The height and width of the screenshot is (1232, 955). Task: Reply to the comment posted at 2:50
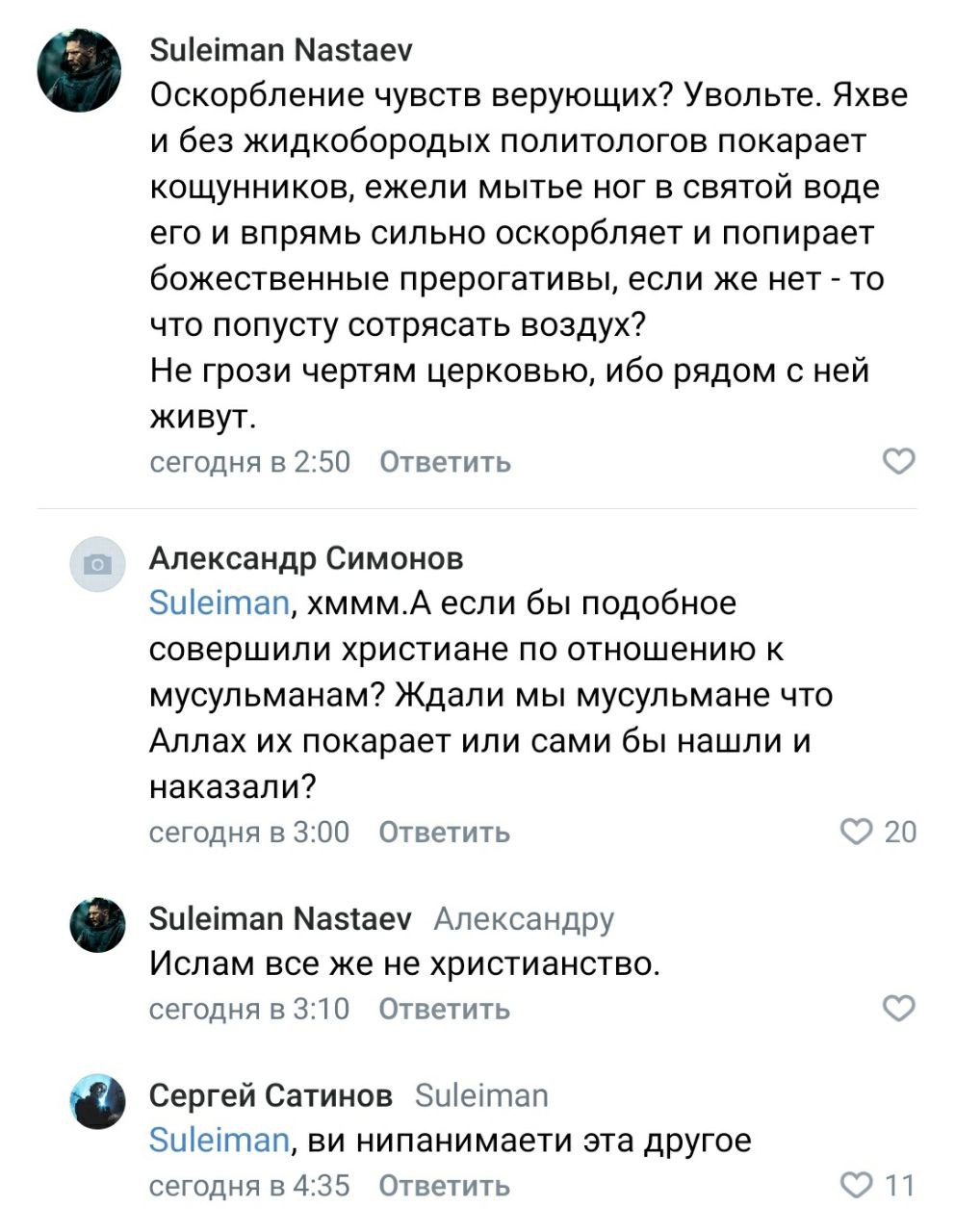click(445, 463)
